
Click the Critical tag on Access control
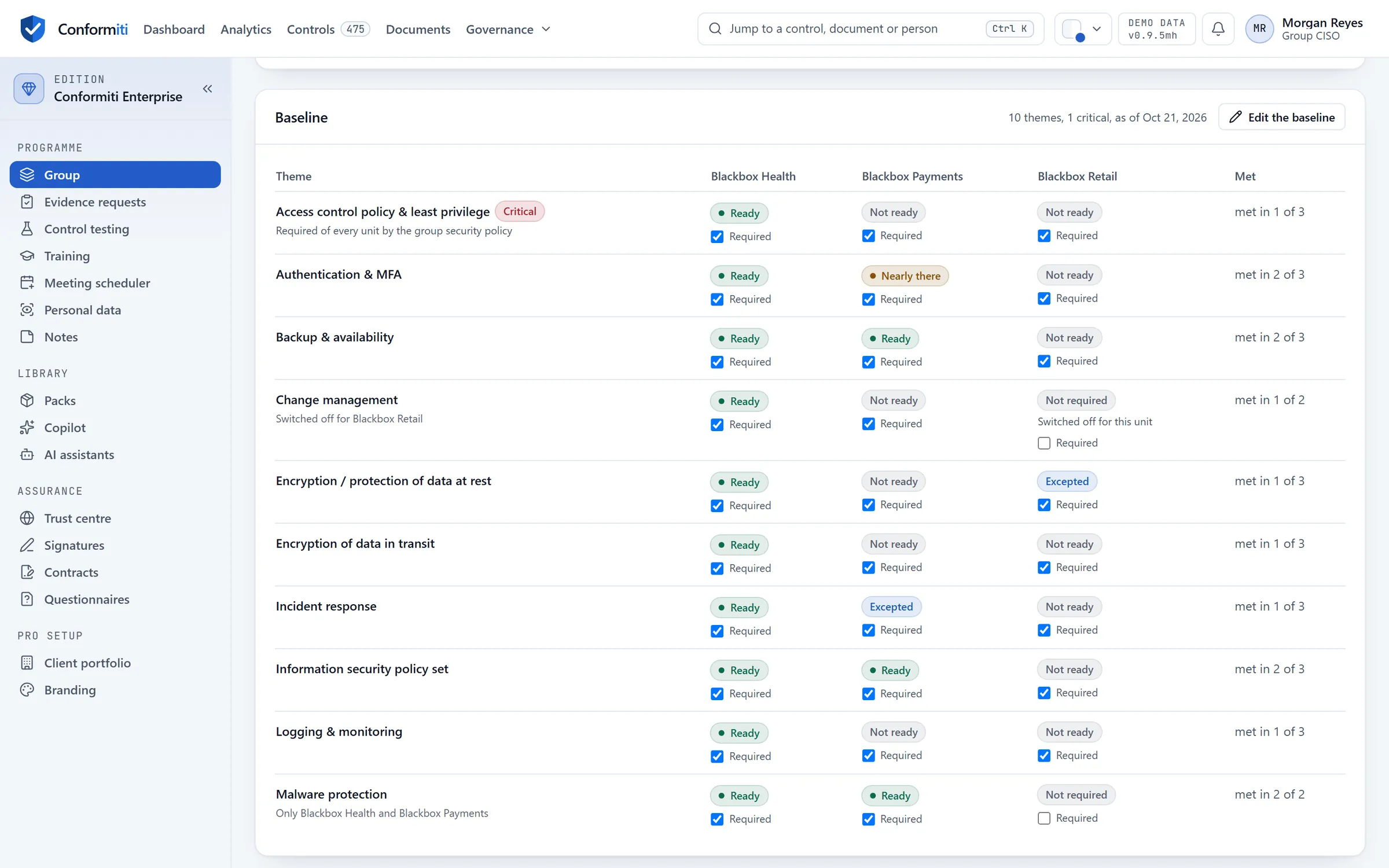click(x=520, y=212)
